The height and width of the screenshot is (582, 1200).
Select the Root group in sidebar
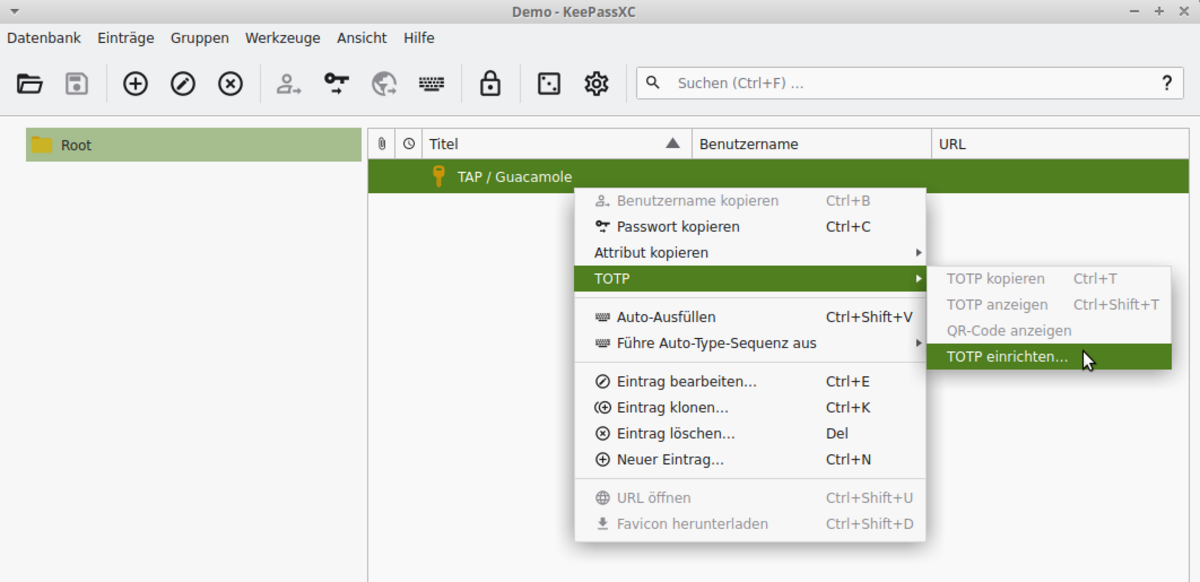pyautogui.click(x=193, y=145)
